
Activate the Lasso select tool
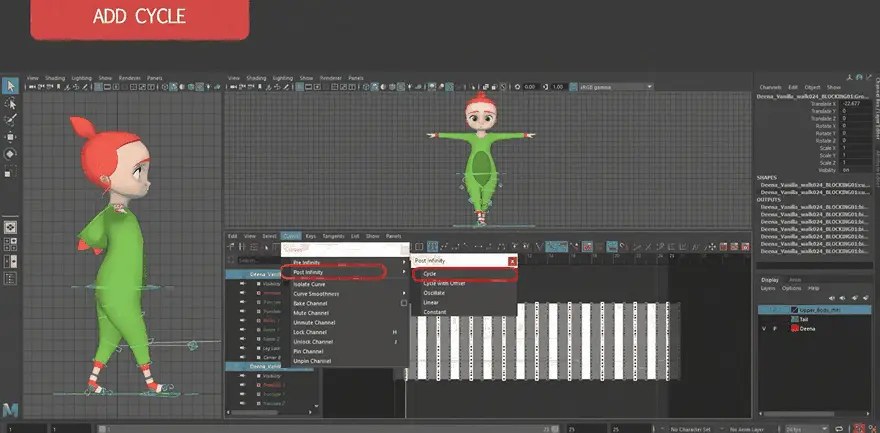(x=10, y=103)
